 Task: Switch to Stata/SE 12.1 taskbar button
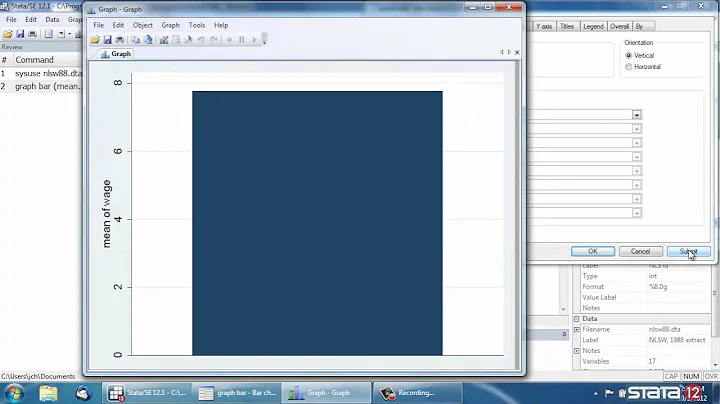[x=146, y=393]
